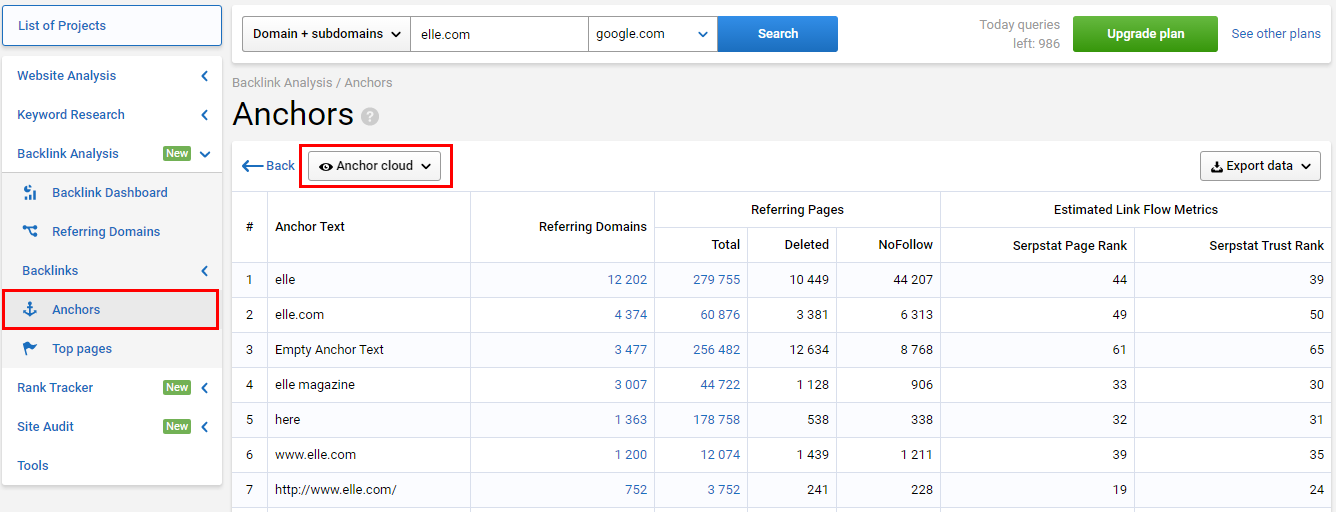Open Website Analysis in sidebar
1336x512 pixels.
[x=66, y=76]
